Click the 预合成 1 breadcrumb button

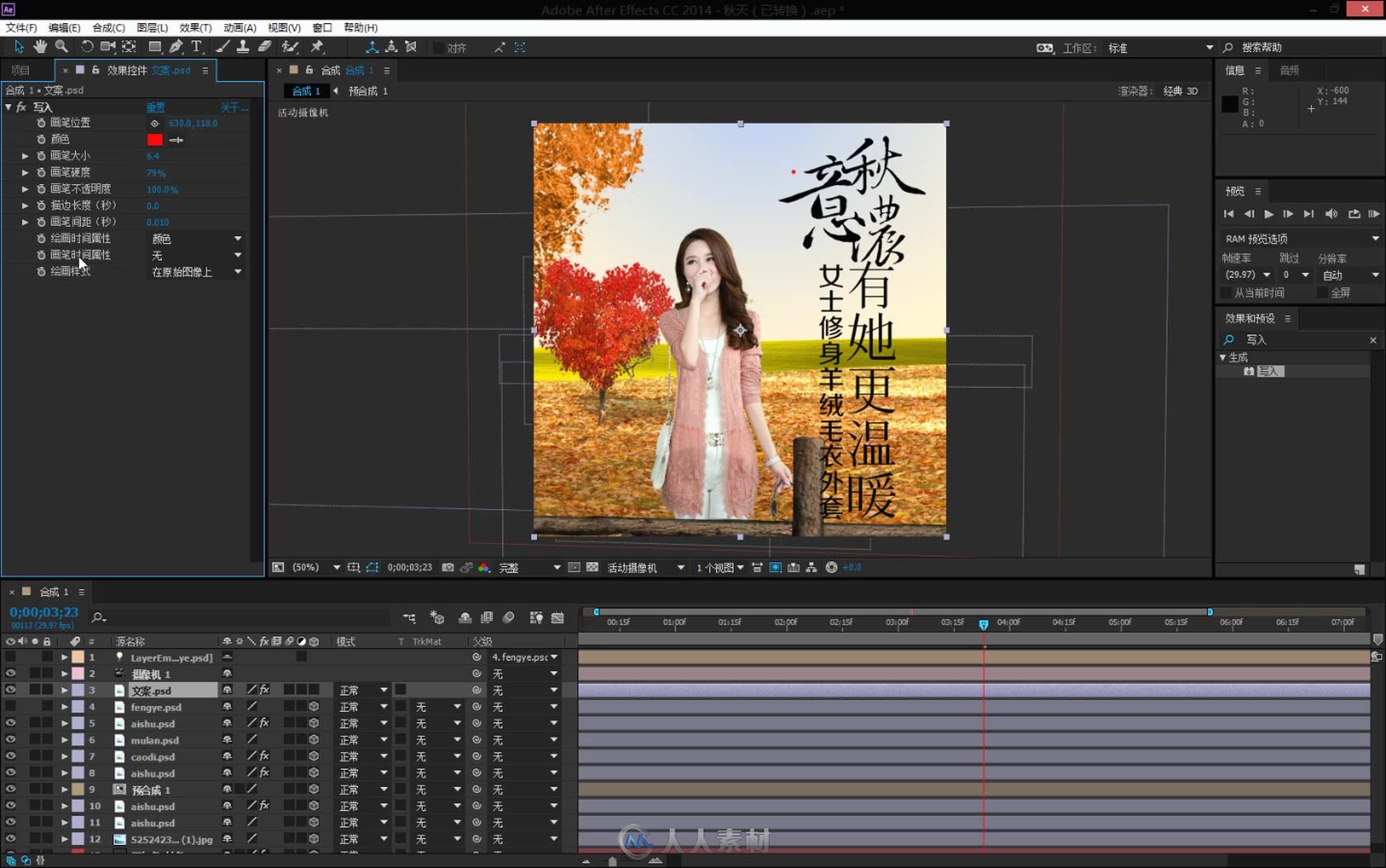pyautogui.click(x=368, y=91)
